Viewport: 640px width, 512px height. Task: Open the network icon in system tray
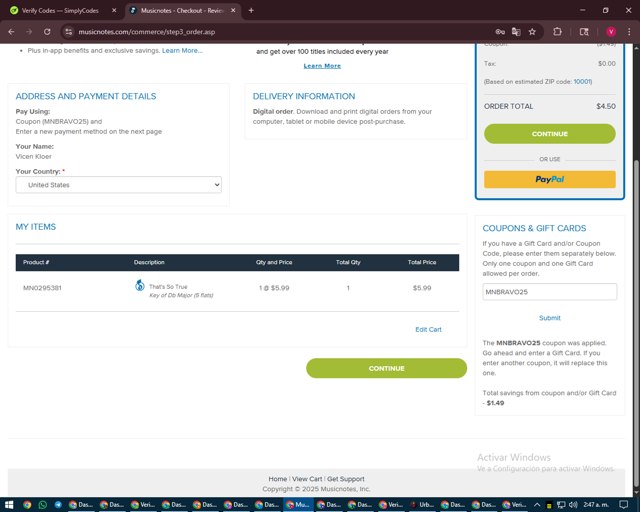point(561,505)
